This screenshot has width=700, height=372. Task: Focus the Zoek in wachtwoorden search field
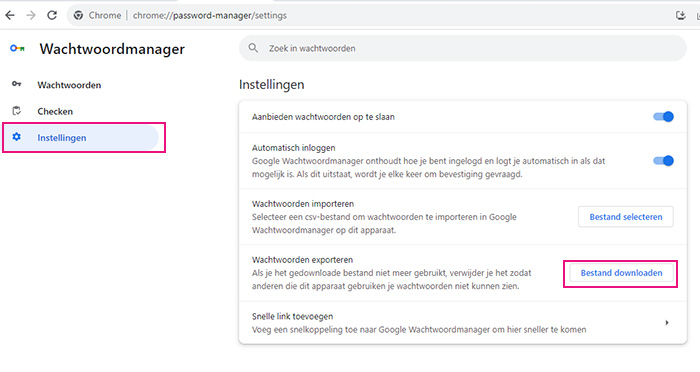462,48
